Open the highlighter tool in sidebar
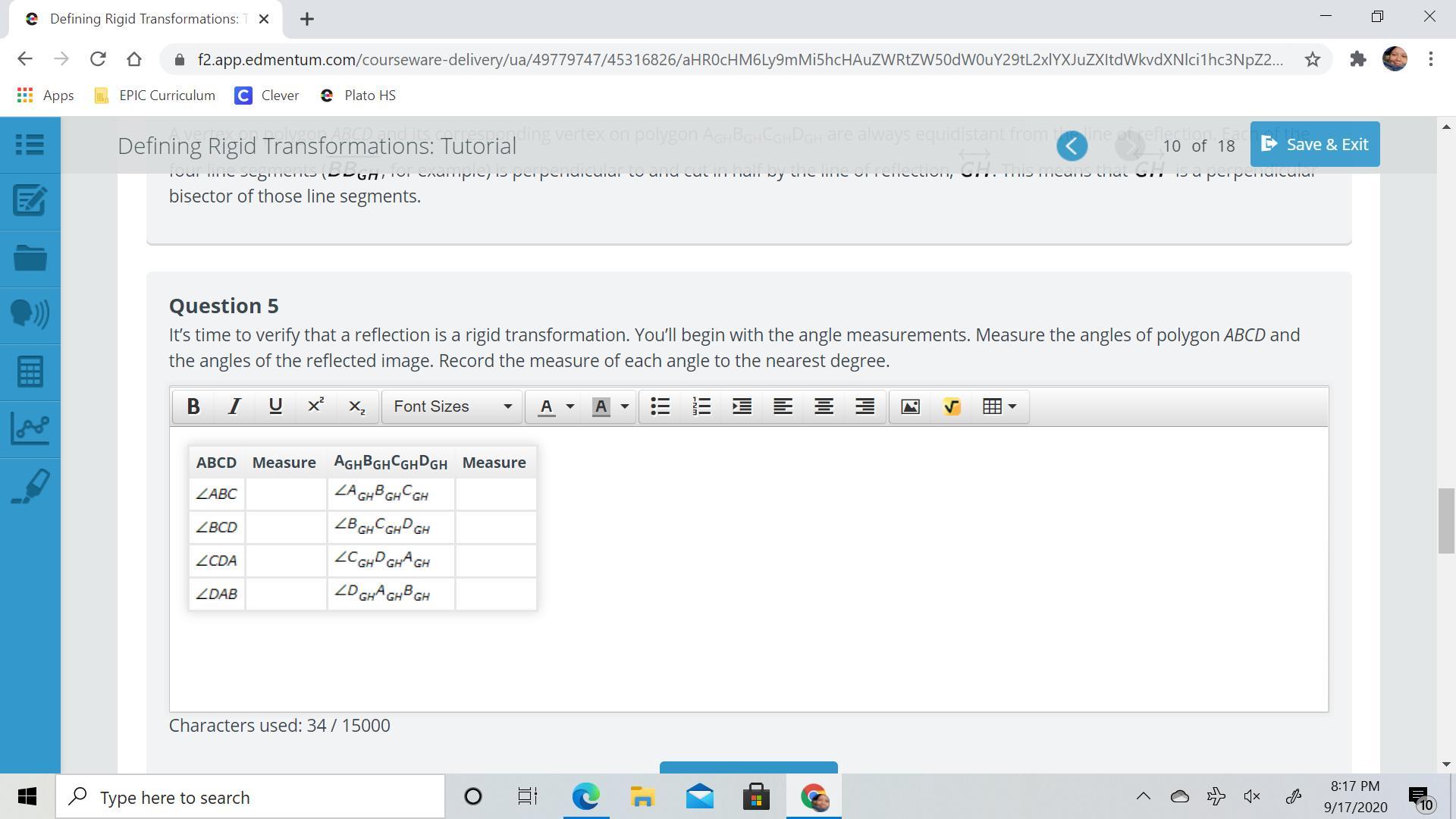This screenshot has height=819, width=1456. tap(30, 485)
